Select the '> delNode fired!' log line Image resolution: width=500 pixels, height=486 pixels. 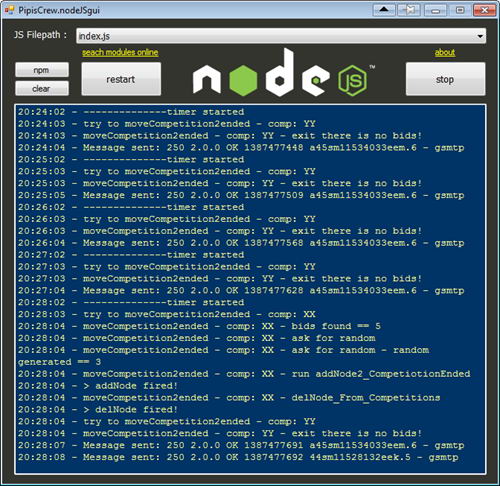pyautogui.click(x=98, y=410)
